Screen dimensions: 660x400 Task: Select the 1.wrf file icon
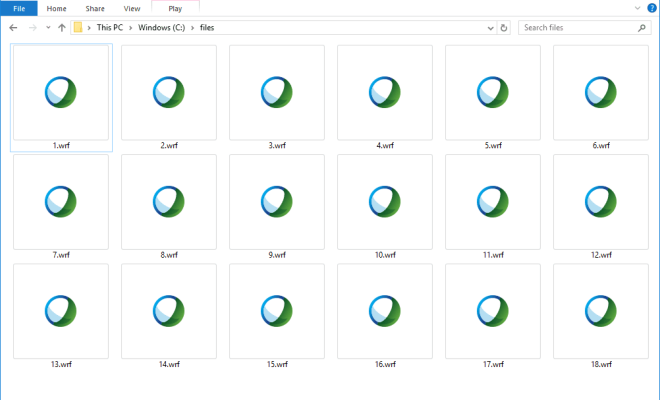tap(61, 93)
